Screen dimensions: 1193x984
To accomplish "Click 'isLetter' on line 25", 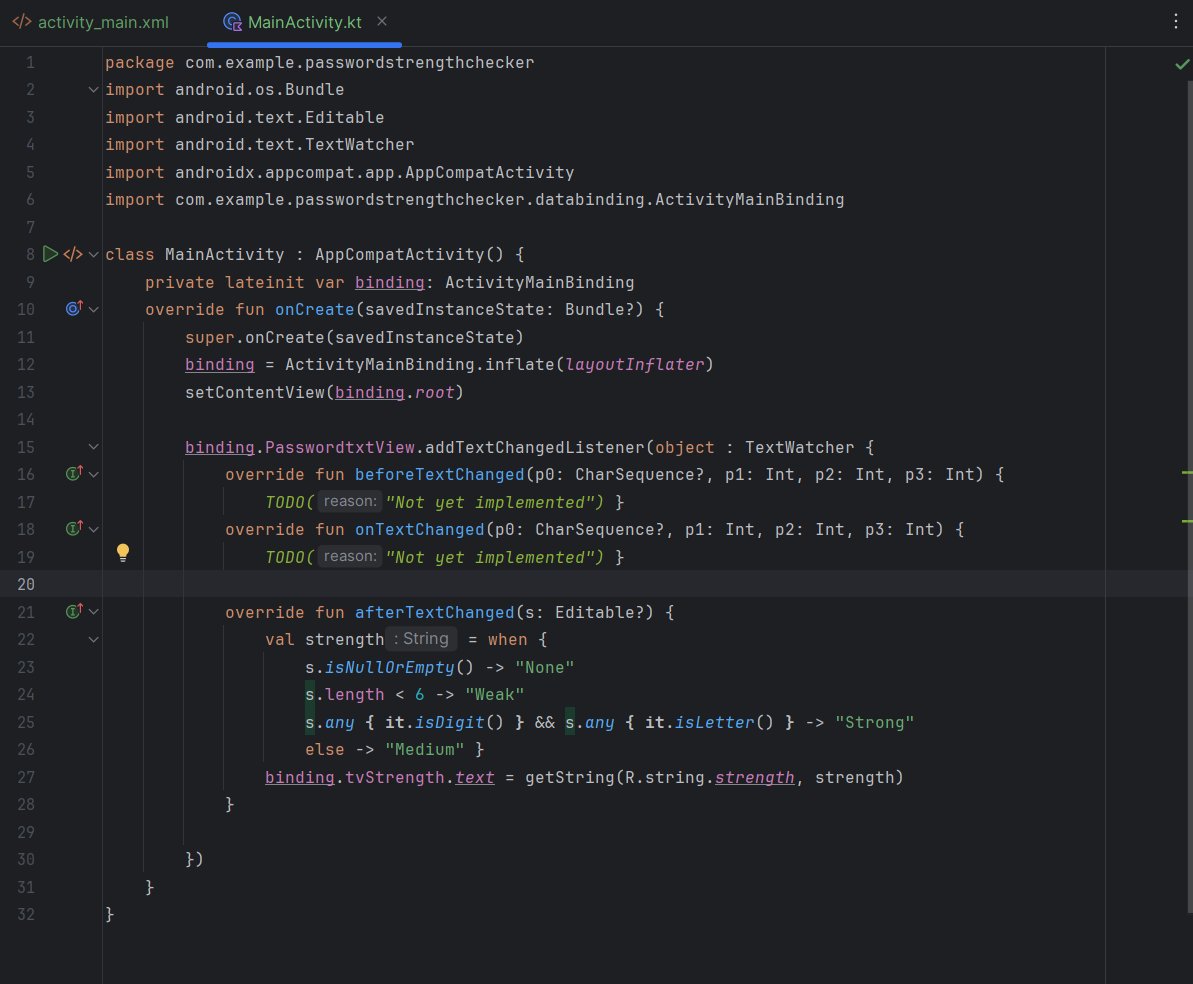I will coord(714,722).
